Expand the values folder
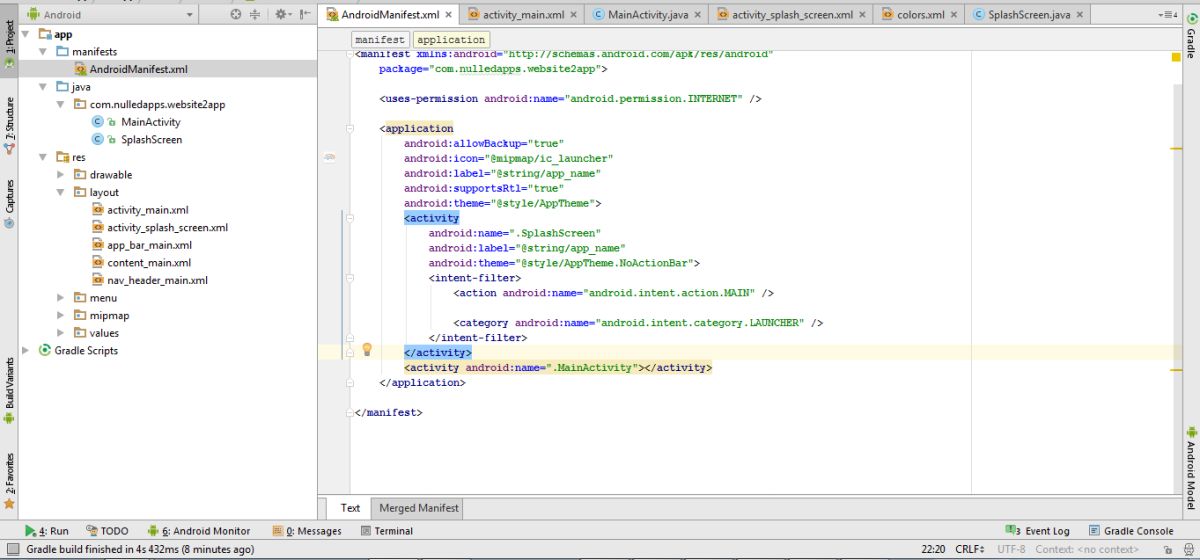This screenshot has height=560, width=1200. [x=61, y=333]
